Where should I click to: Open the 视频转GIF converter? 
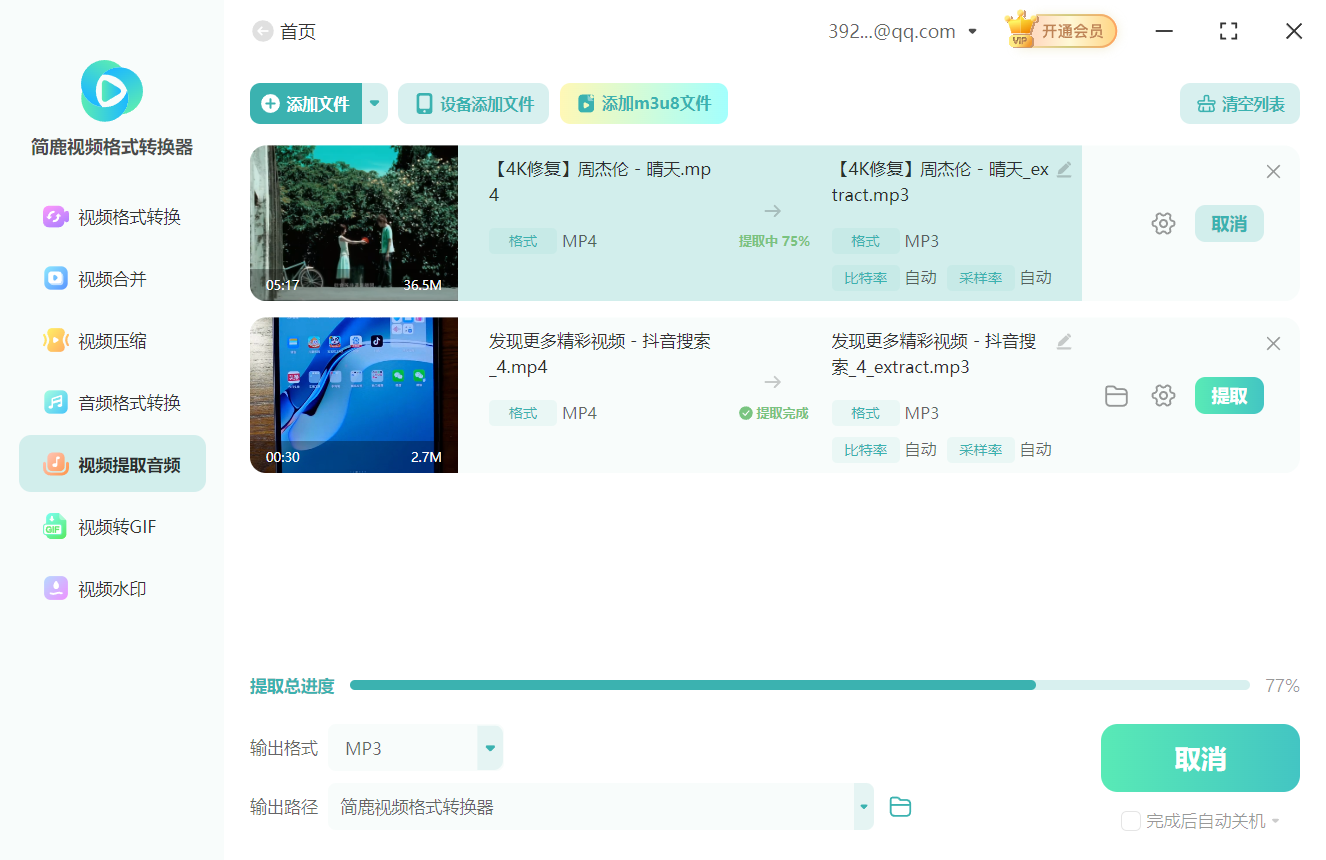pyautogui.click(x=112, y=526)
